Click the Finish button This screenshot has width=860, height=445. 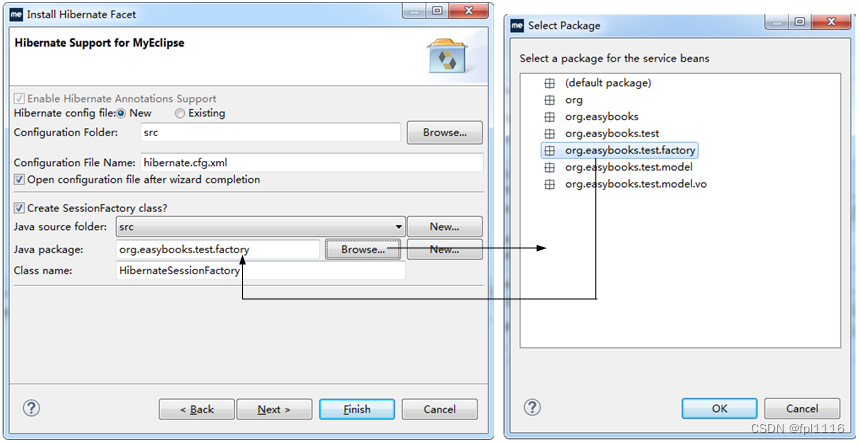(357, 409)
